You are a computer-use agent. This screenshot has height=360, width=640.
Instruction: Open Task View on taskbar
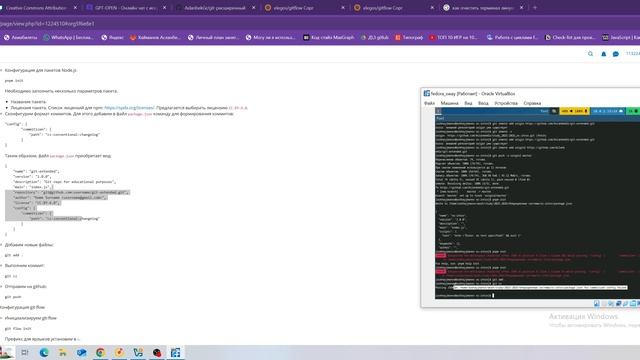point(25,353)
